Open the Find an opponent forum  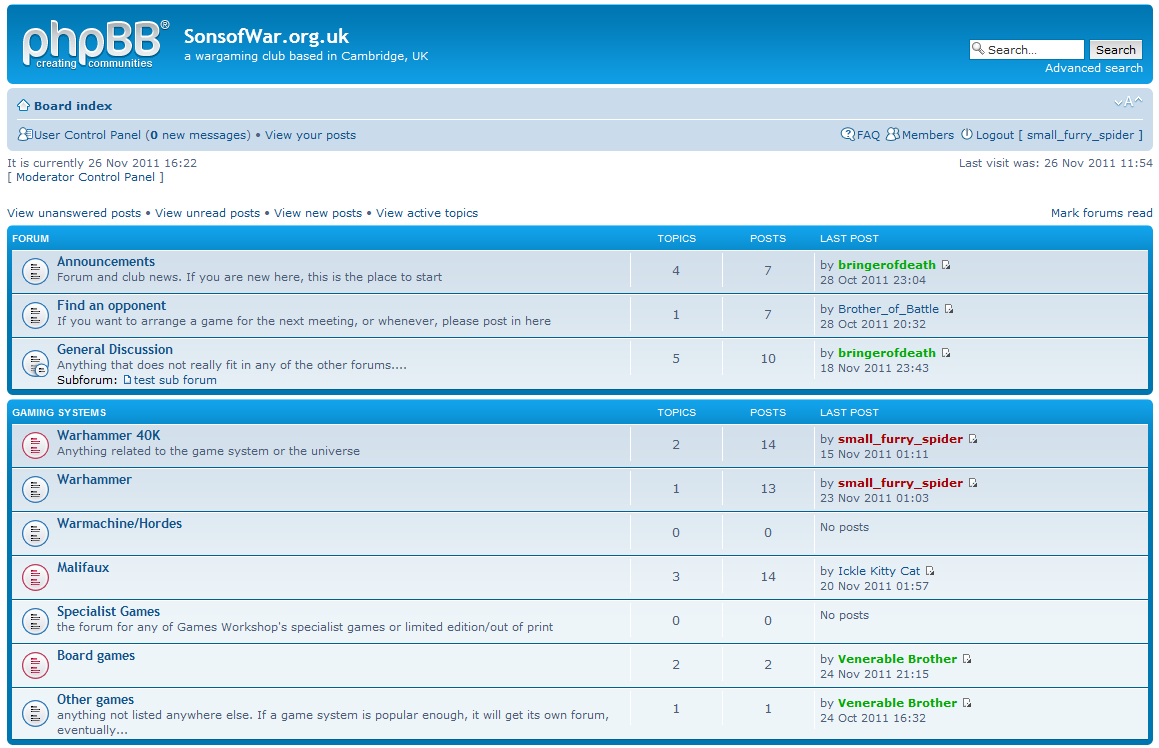click(112, 305)
